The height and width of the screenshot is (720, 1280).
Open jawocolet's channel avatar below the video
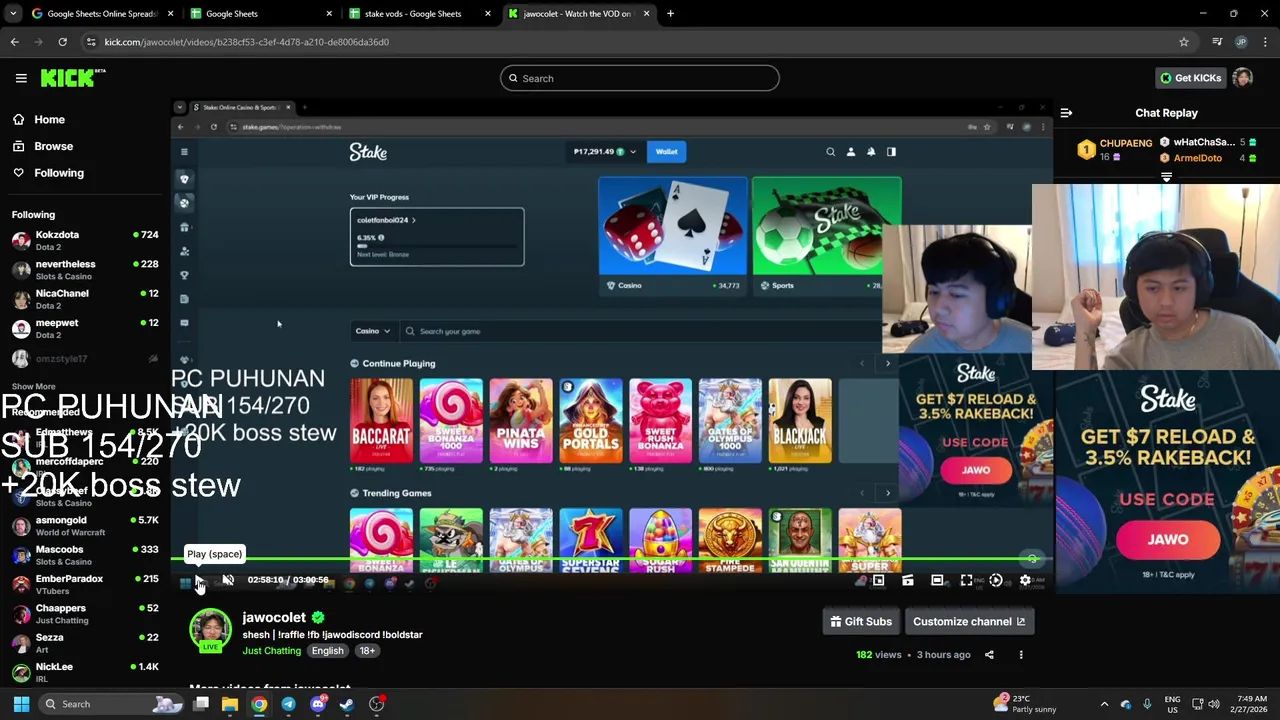[210, 630]
